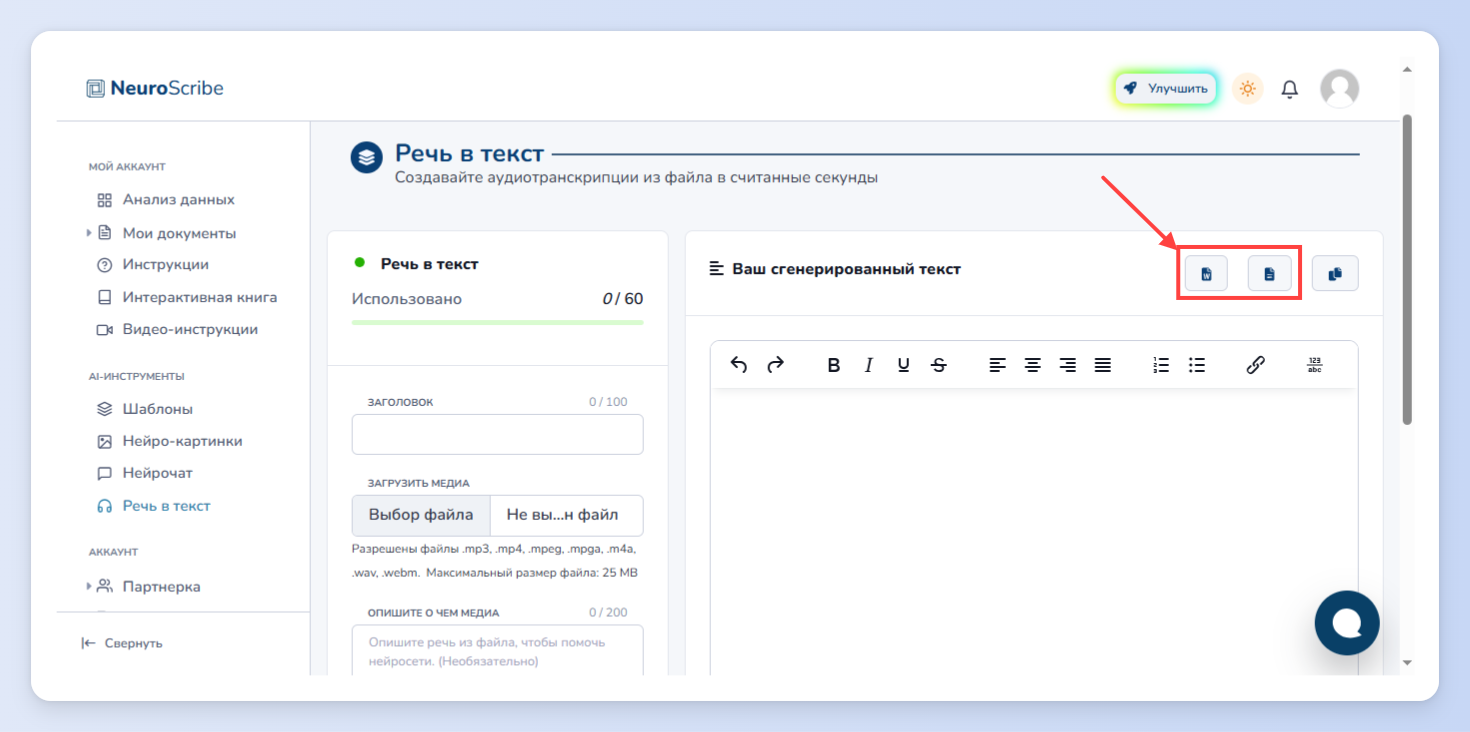The image size is (1470, 732).
Task: Toggle underline formatting
Action: [x=904, y=365]
